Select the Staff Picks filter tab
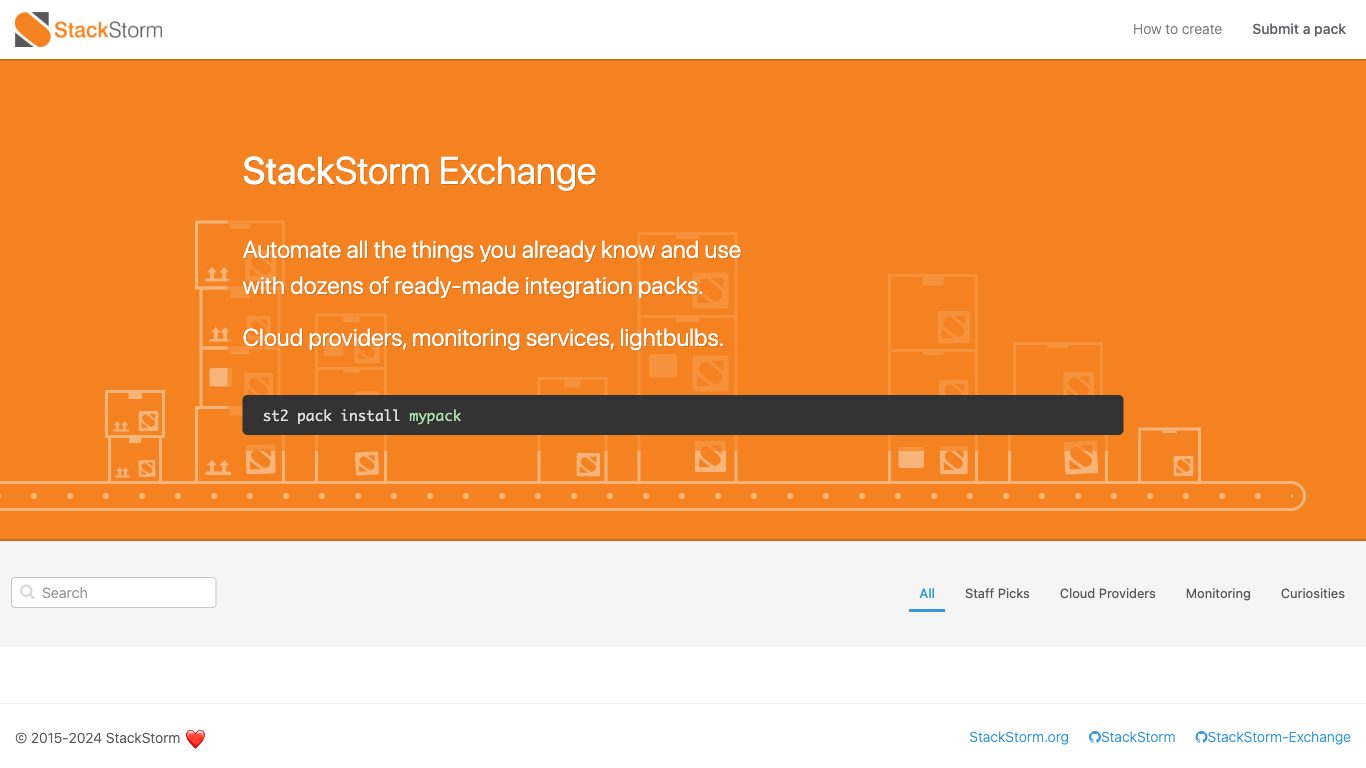1366x768 pixels. (997, 593)
